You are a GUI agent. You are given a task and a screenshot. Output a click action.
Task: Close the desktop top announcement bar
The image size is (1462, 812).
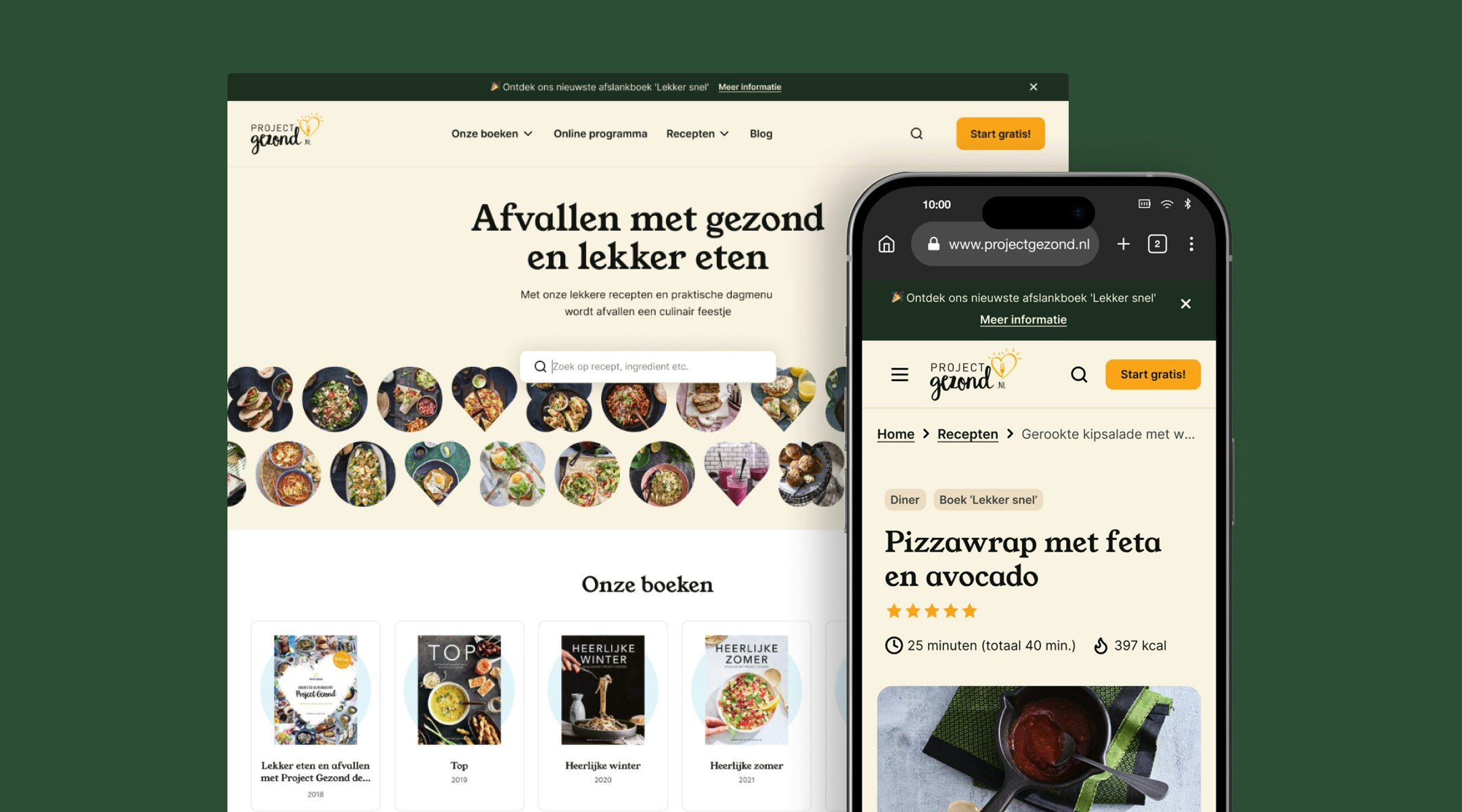(x=1034, y=87)
